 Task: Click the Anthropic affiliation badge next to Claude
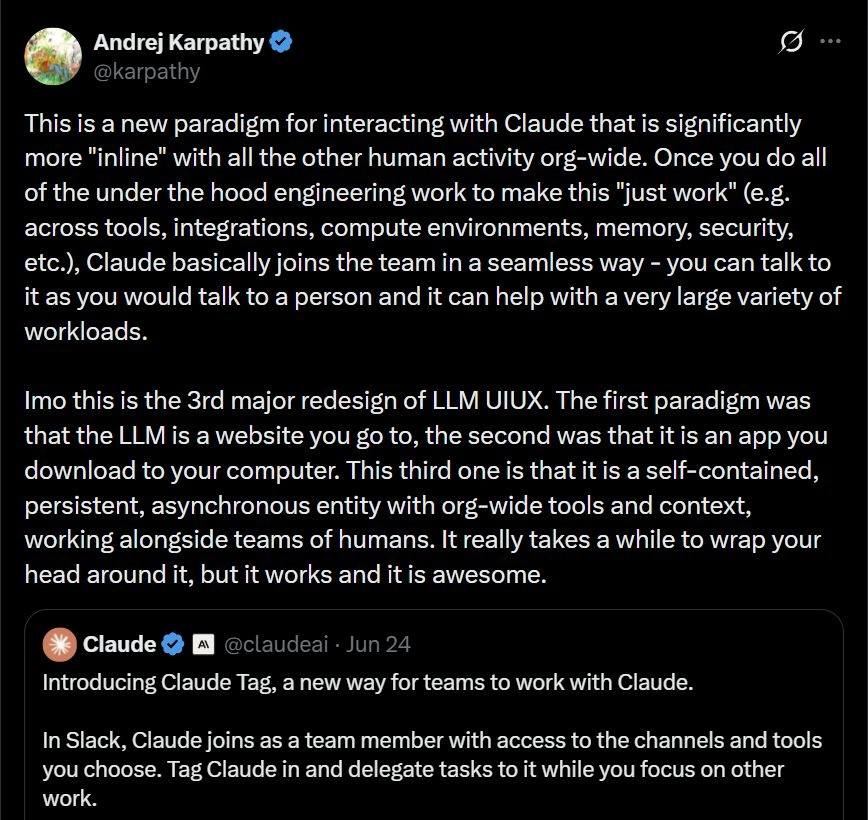[x=203, y=644]
